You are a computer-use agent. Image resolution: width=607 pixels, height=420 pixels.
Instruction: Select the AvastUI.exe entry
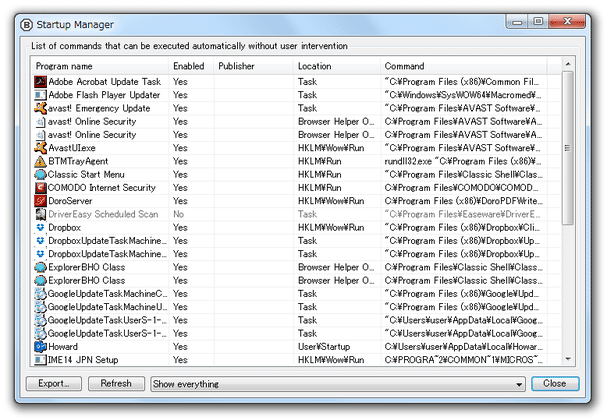click(72, 148)
